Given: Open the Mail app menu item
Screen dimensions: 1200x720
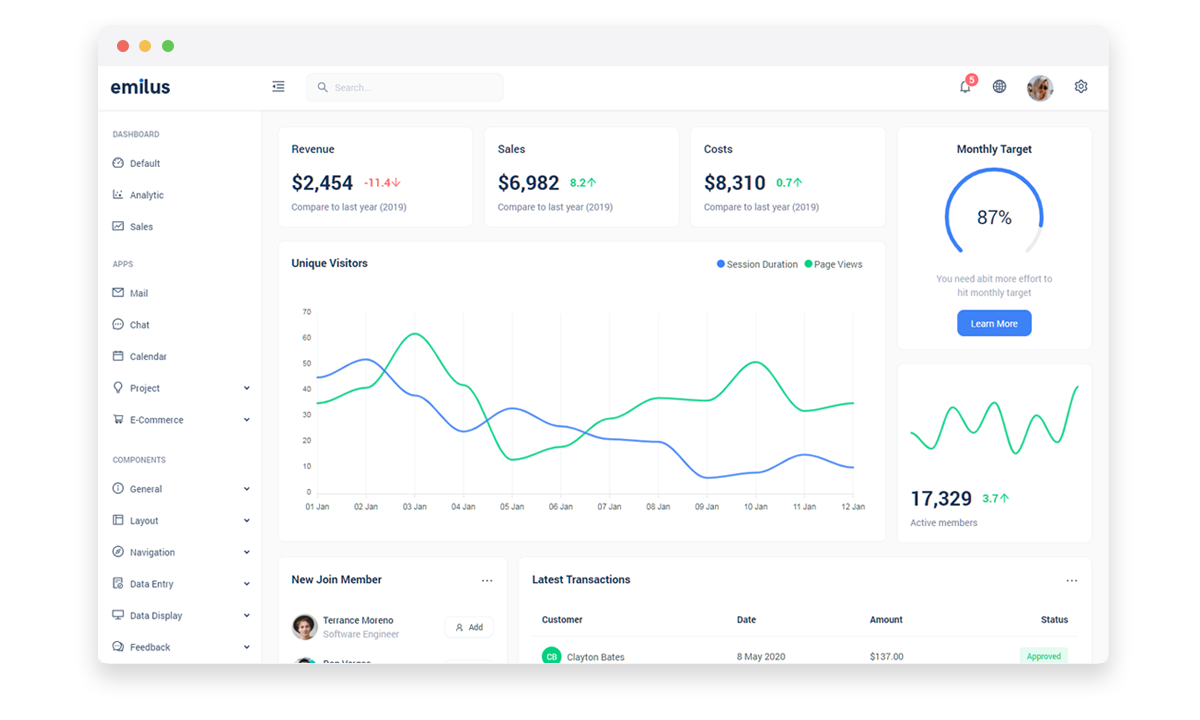Looking at the screenshot, I should pos(180,293).
